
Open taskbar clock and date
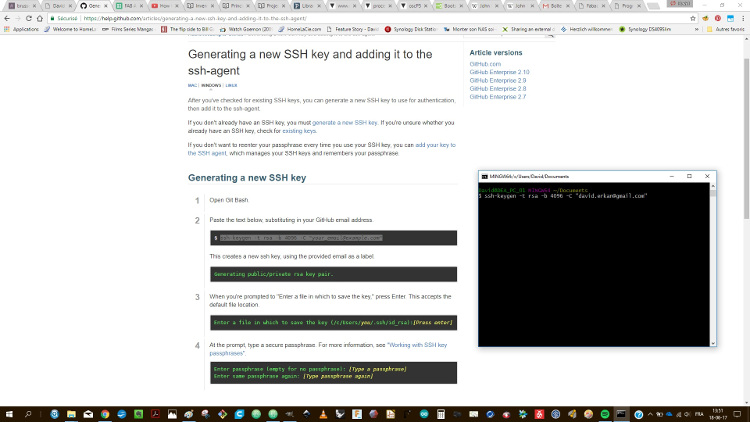[x=717, y=414]
